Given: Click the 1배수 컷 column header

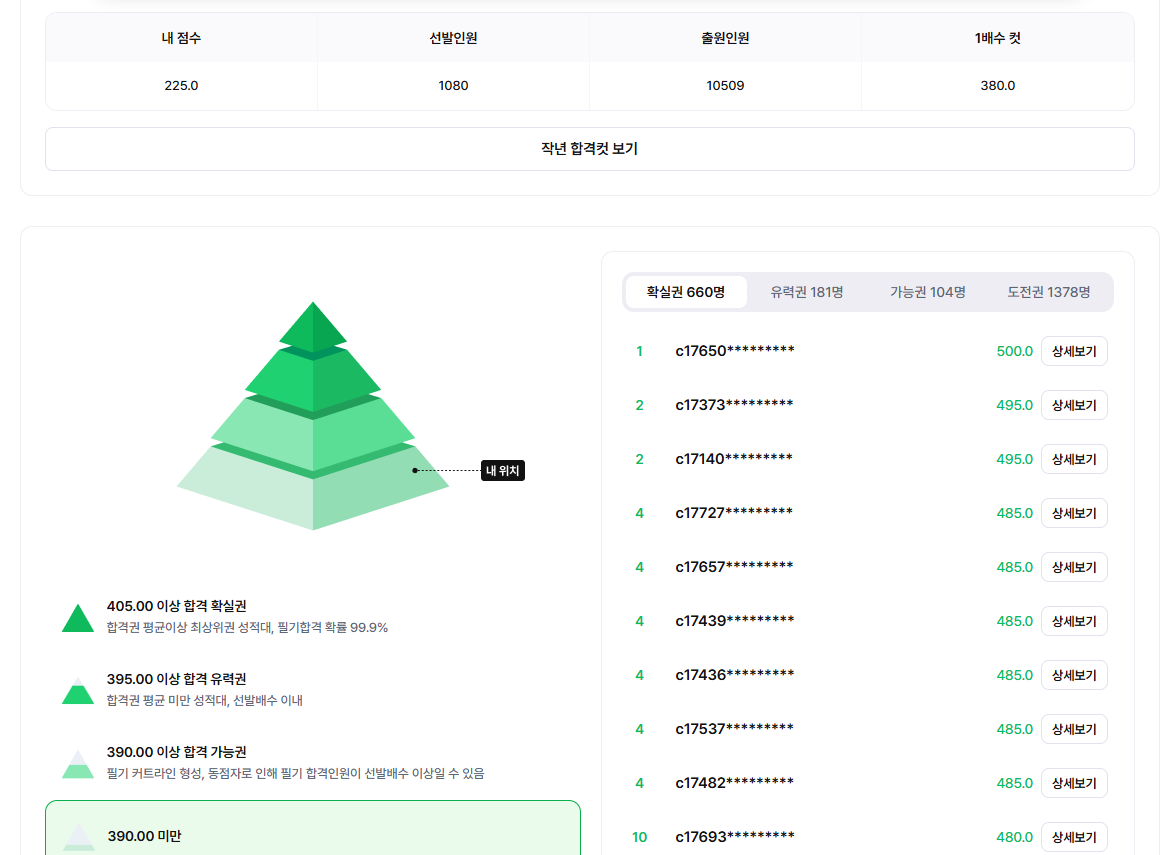Looking at the screenshot, I should 998,38.
